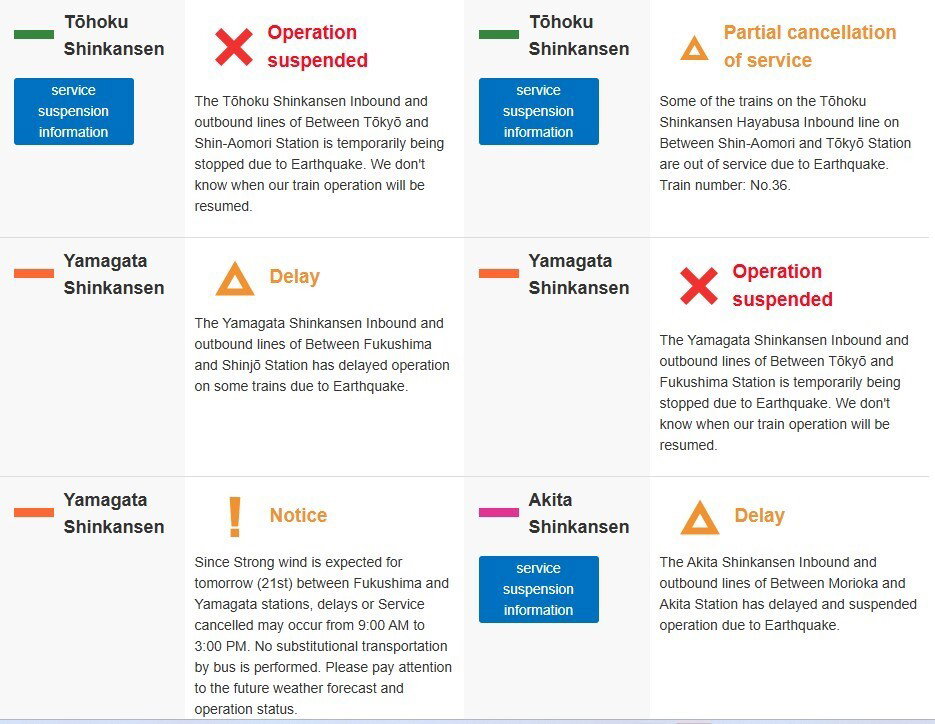Open service suspension information for top-right Tōhoku Shinkansen
This screenshot has width=935, height=724.
coord(538,111)
